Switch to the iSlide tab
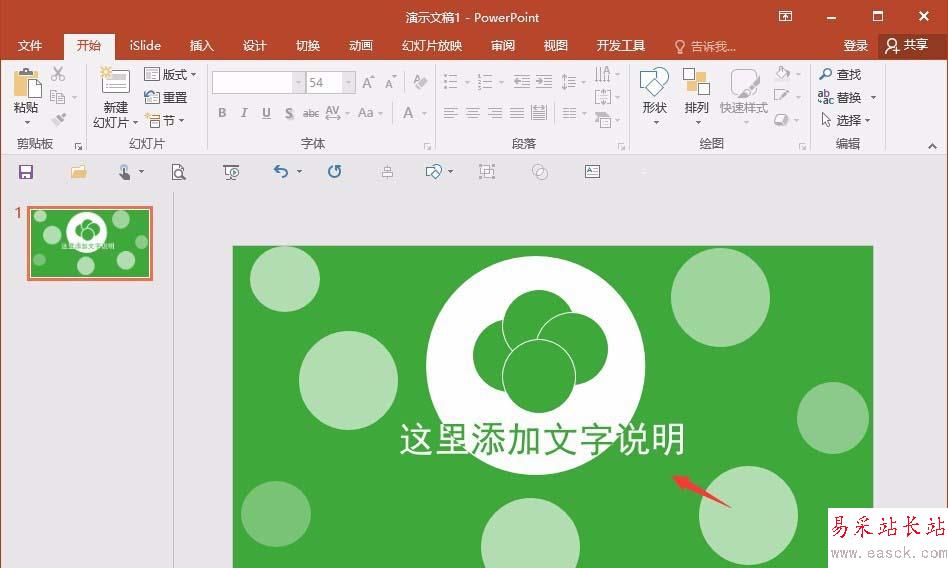The image size is (948, 568). pos(145,46)
